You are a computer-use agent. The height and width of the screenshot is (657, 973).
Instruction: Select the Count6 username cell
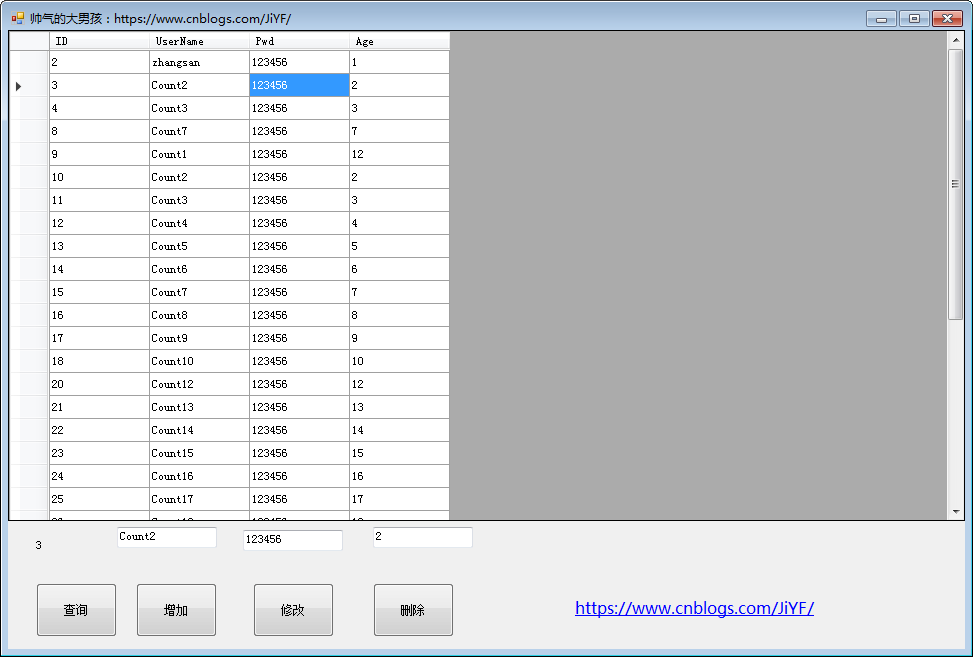pos(199,269)
